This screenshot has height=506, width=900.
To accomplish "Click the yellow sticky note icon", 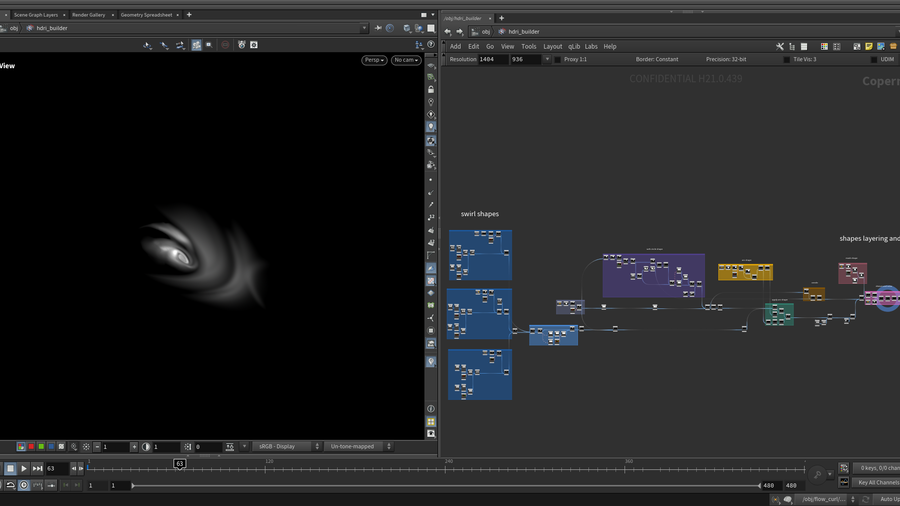I will pos(868,46).
